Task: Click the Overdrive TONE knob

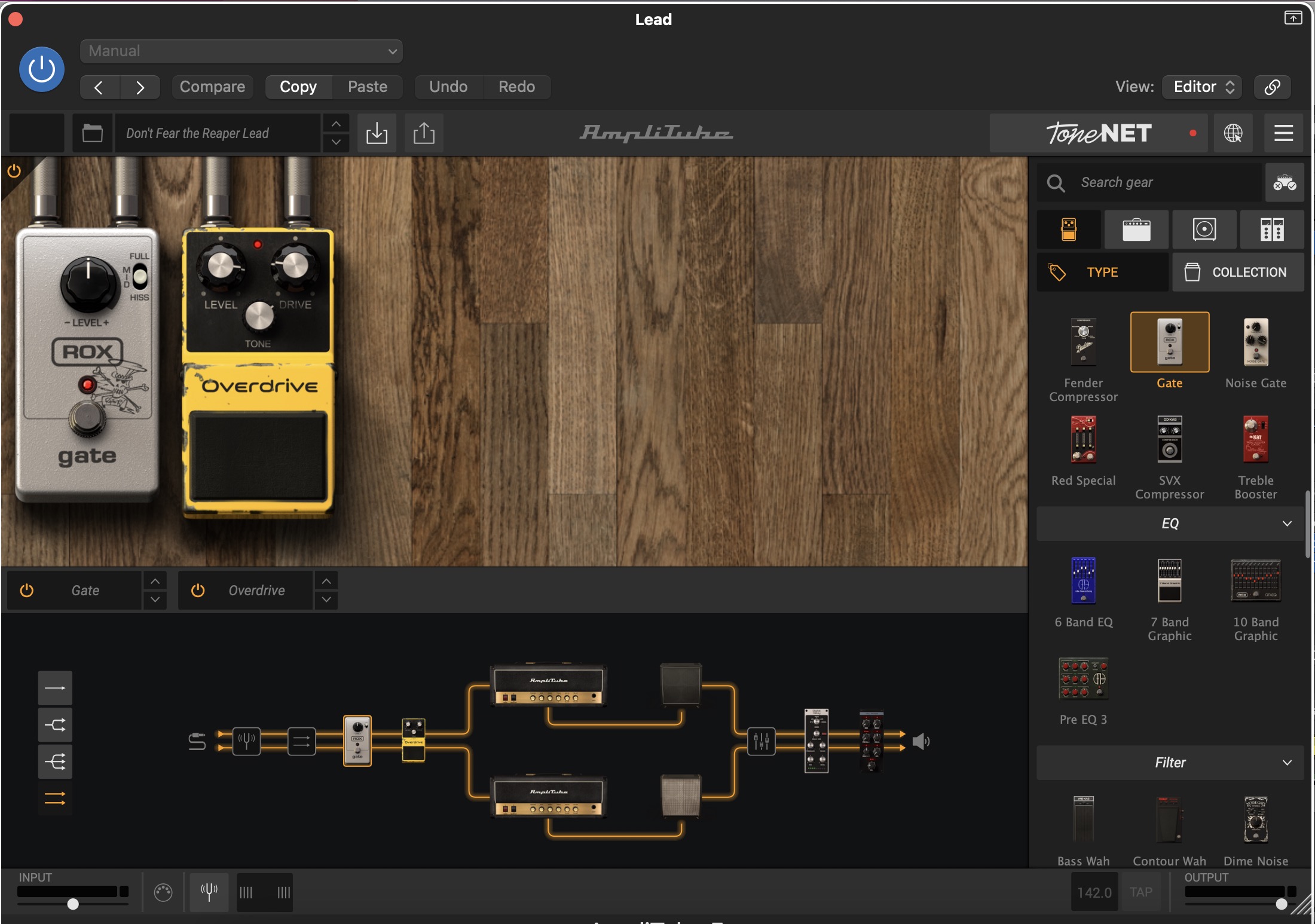Action: (259, 316)
